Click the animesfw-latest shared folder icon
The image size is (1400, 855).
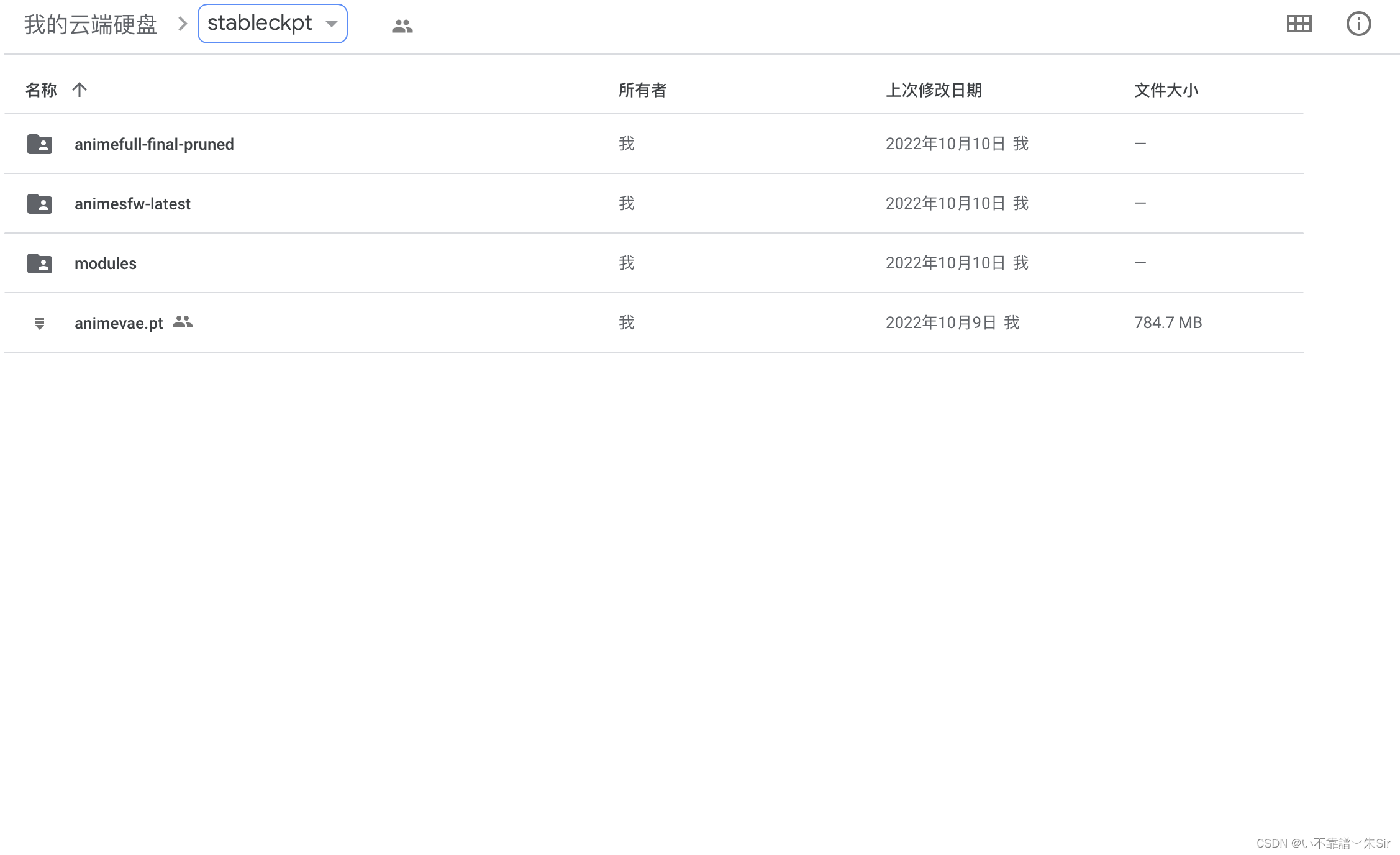point(40,203)
